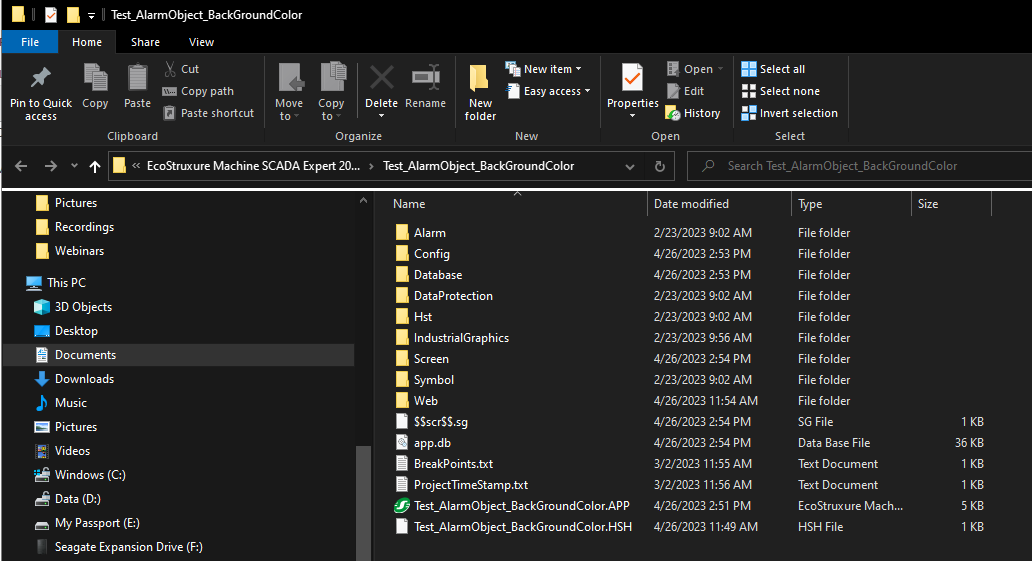Click the Properties quick access toolbar icon
This screenshot has width=1032, height=561.
(51, 14)
